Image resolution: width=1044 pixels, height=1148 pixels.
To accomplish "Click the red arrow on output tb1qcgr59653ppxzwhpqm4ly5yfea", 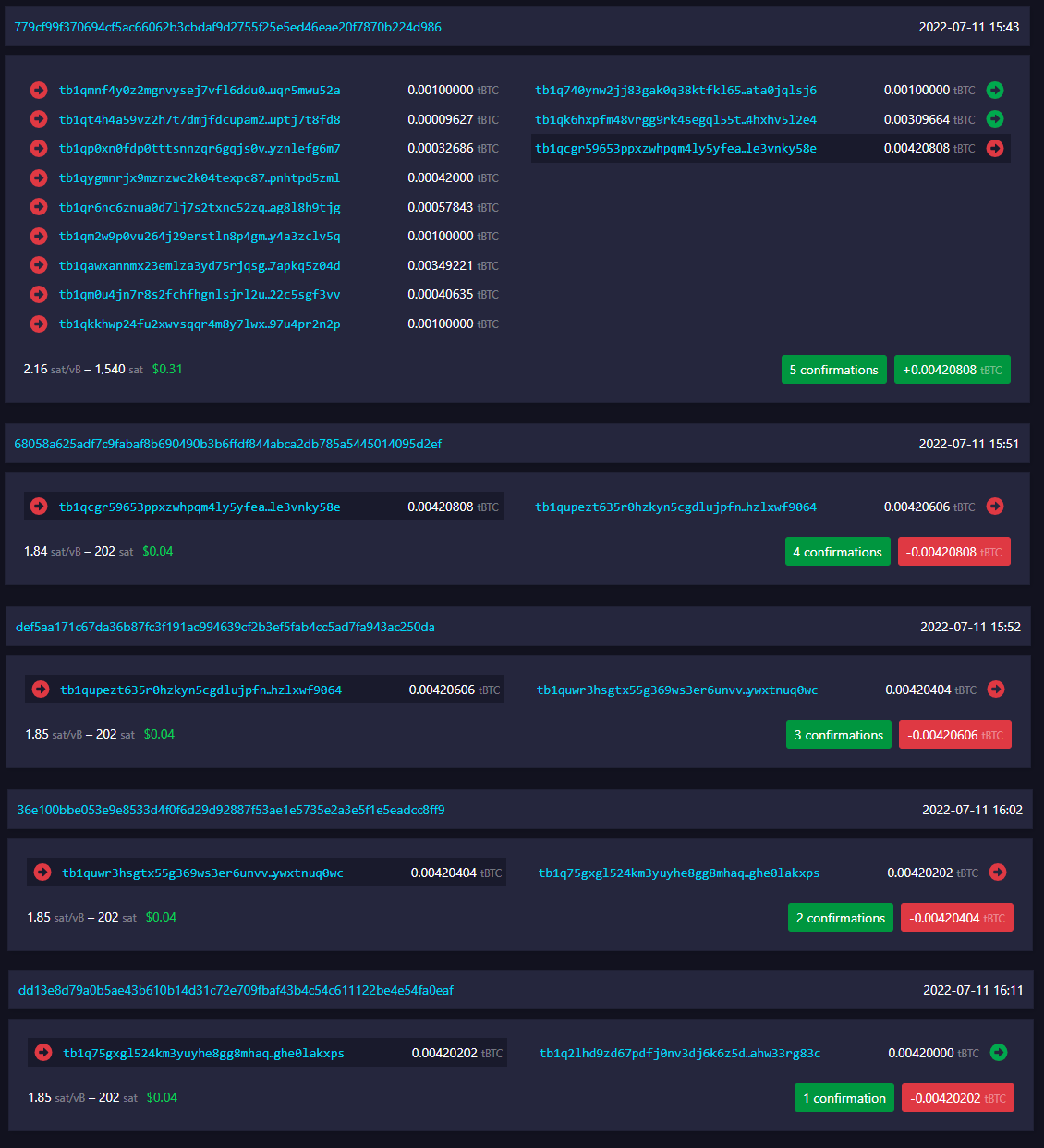I will [994, 148].
